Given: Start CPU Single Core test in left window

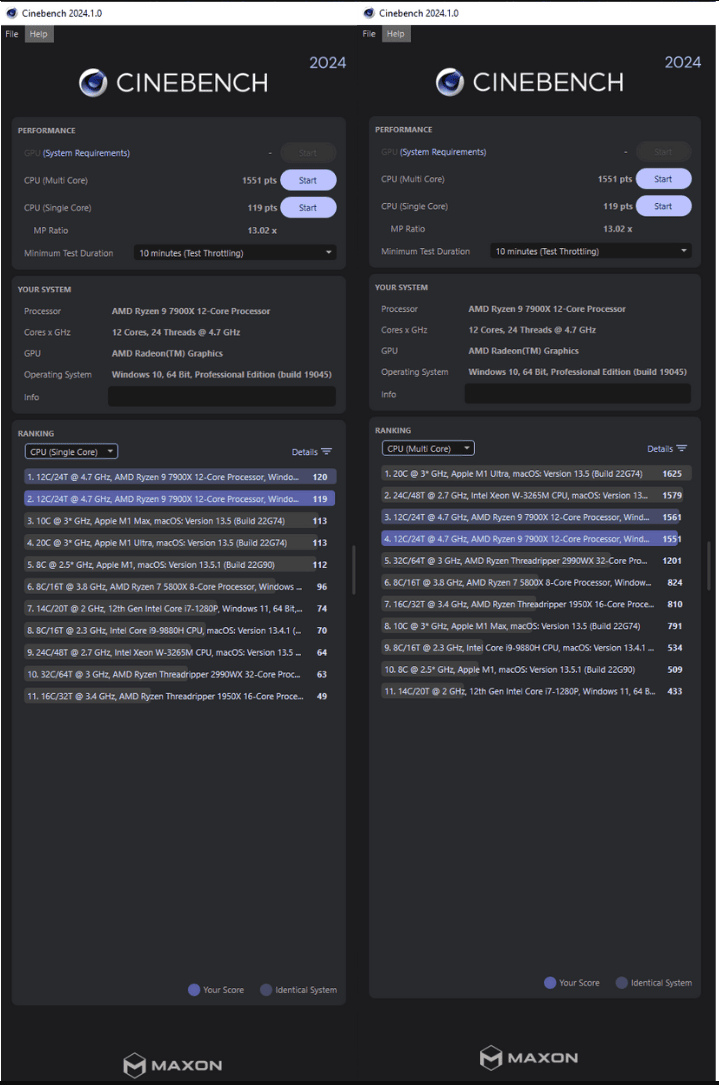Looking at the screenshot, I should click(308, 208).
